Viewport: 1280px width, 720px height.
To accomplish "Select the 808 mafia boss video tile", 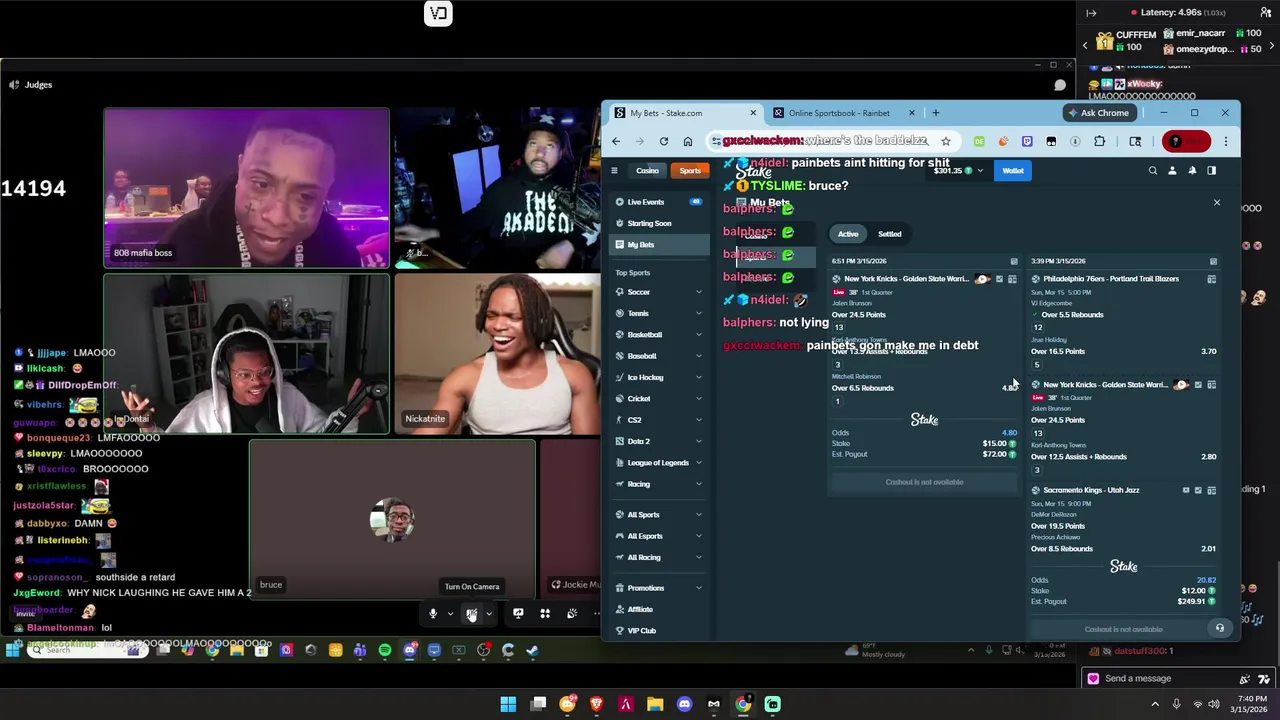I will click(x=246, y=188).
